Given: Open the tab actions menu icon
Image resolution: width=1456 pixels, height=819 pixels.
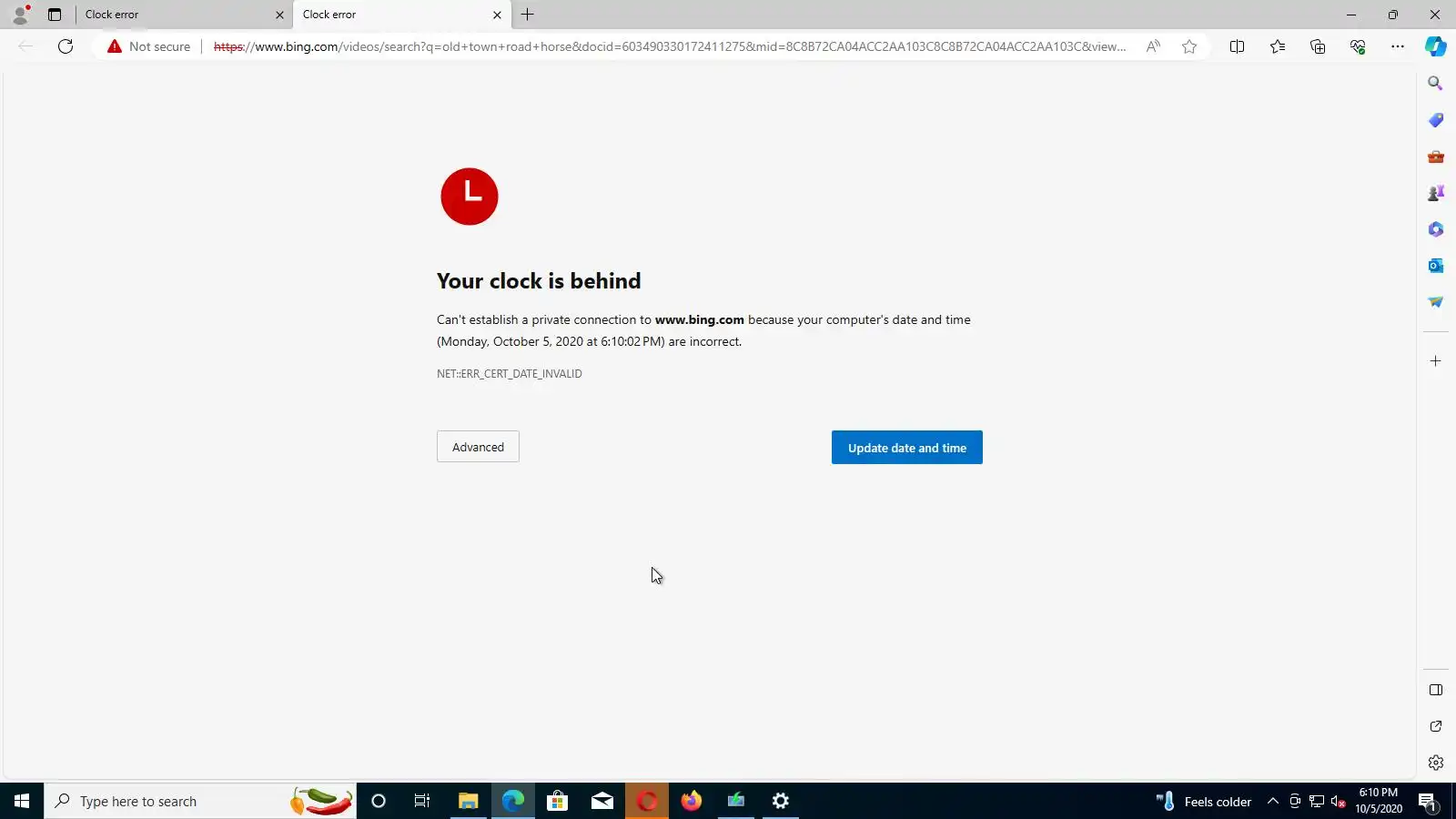Looking at the screenshot, I should [x=55, y=15].
